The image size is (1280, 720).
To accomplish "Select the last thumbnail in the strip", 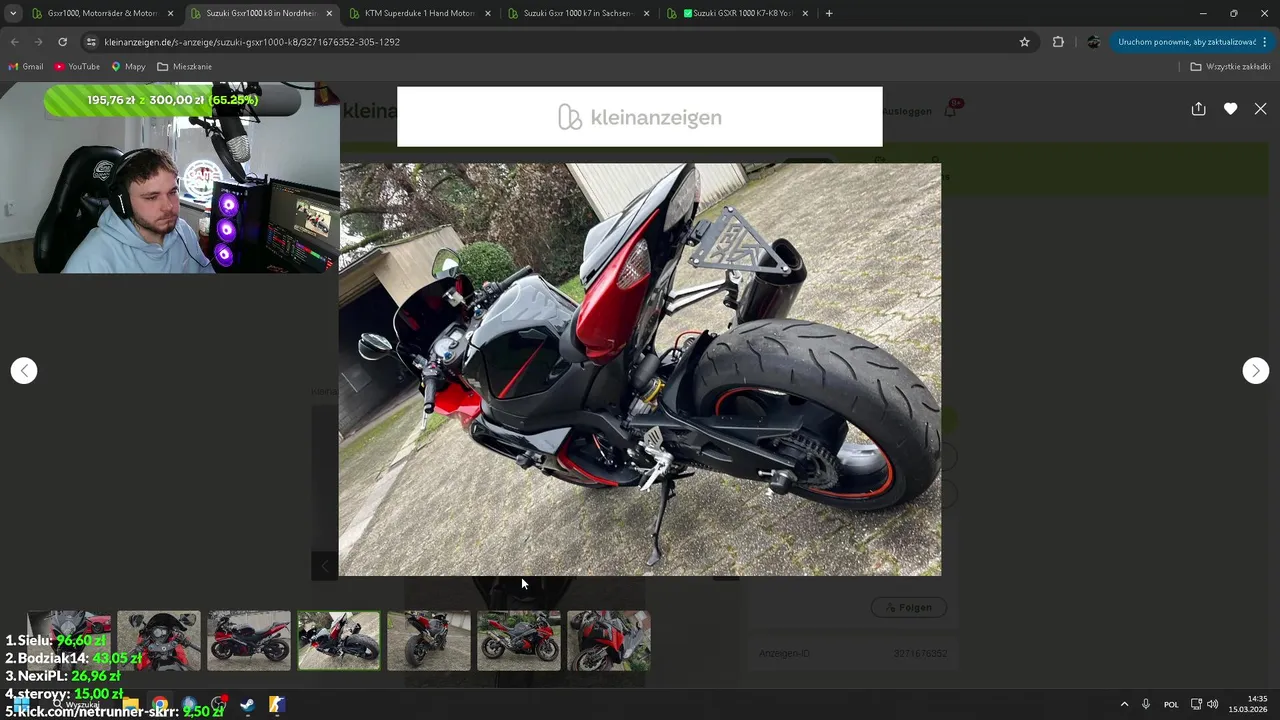I will pos(609,640).
